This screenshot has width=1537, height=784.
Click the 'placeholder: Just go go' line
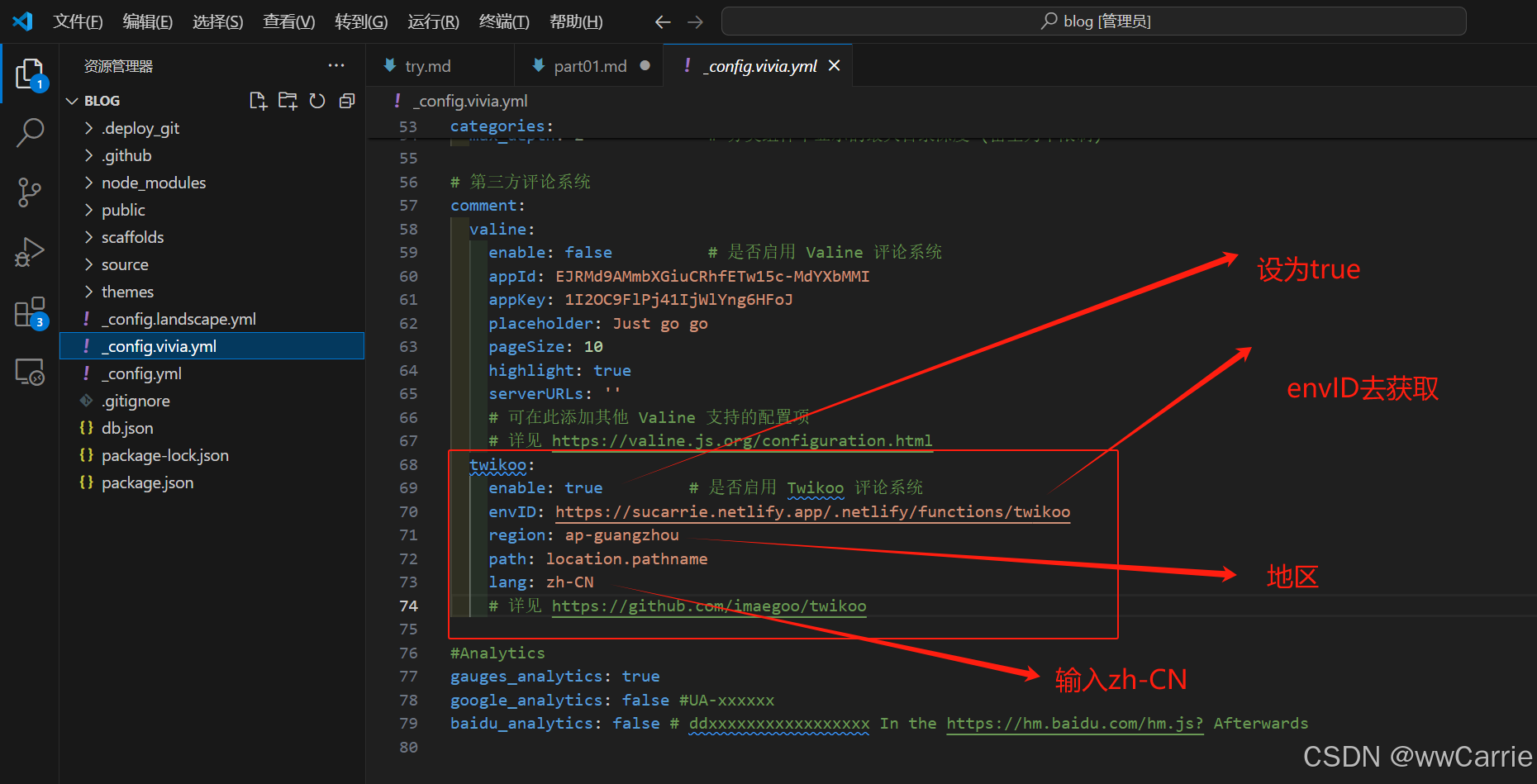597,324
